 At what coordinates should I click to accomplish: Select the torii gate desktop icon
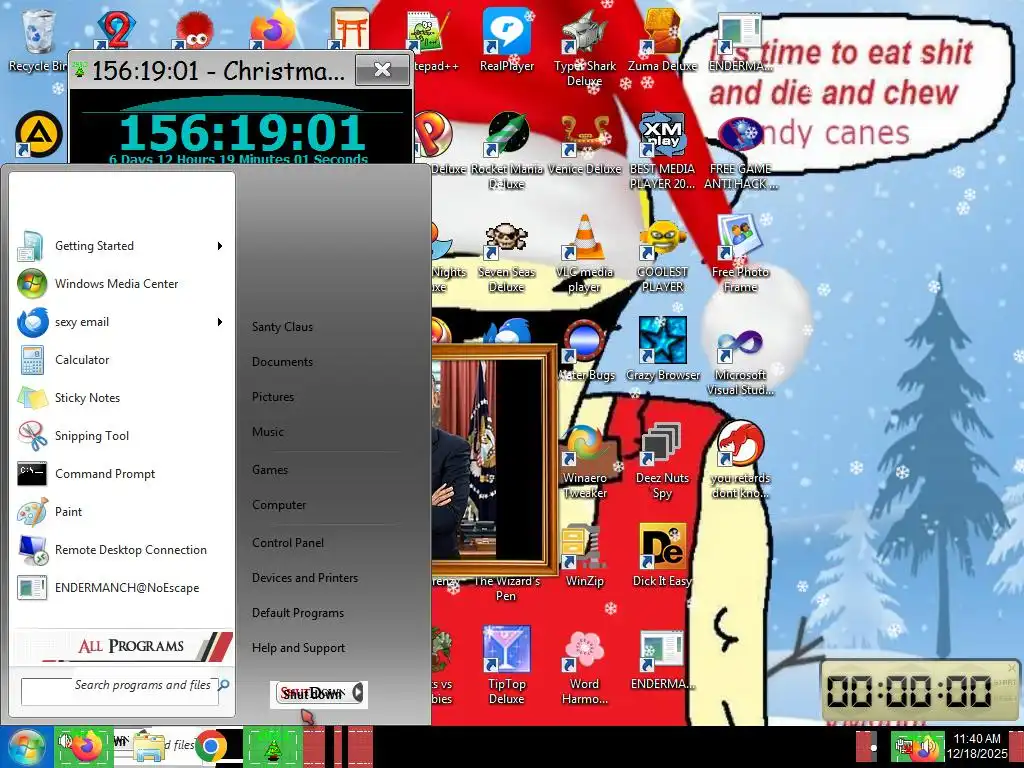tap(350, 29)
